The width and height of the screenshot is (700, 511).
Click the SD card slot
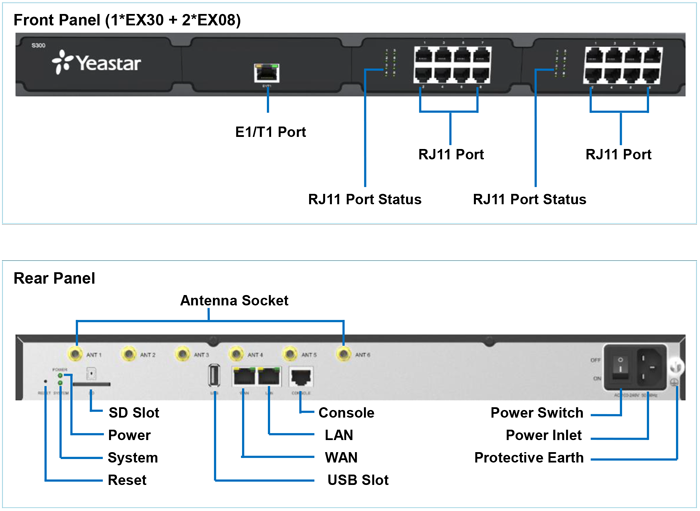91,383
